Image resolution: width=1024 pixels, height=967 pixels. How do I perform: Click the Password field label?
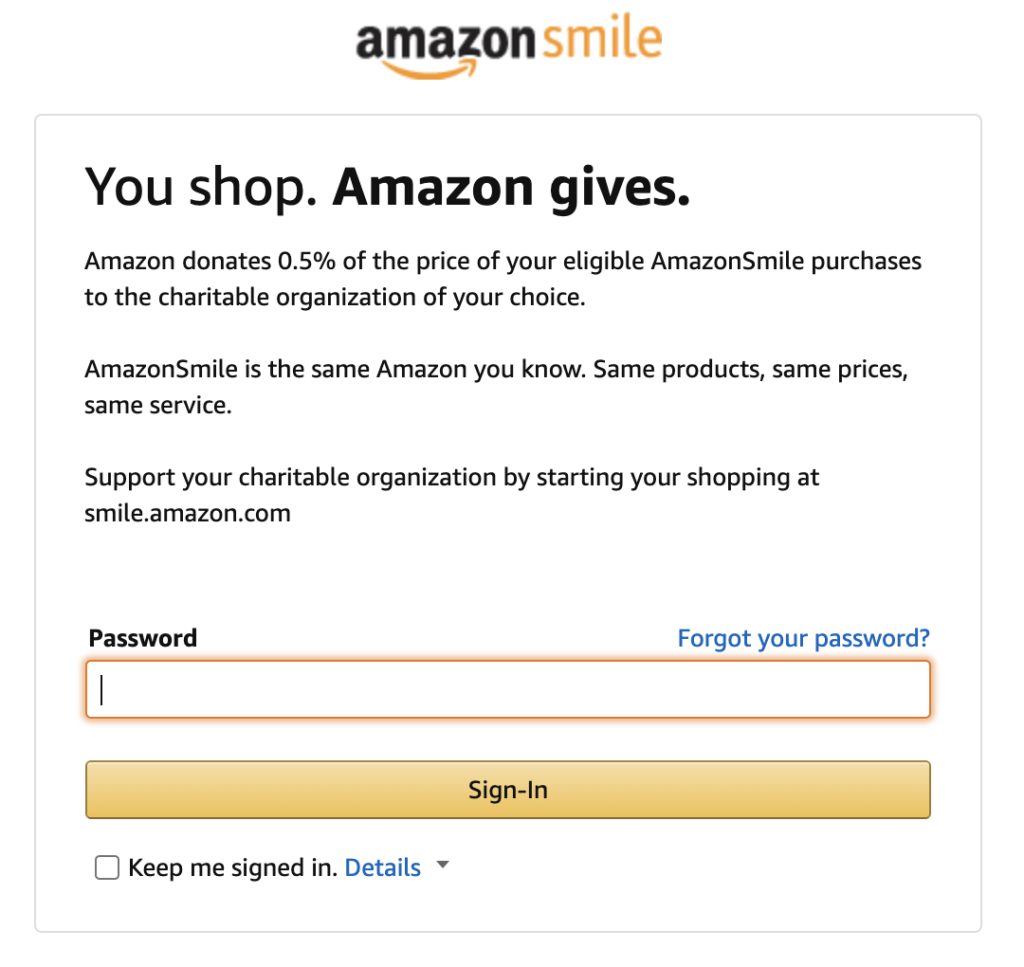coord(143,638)
